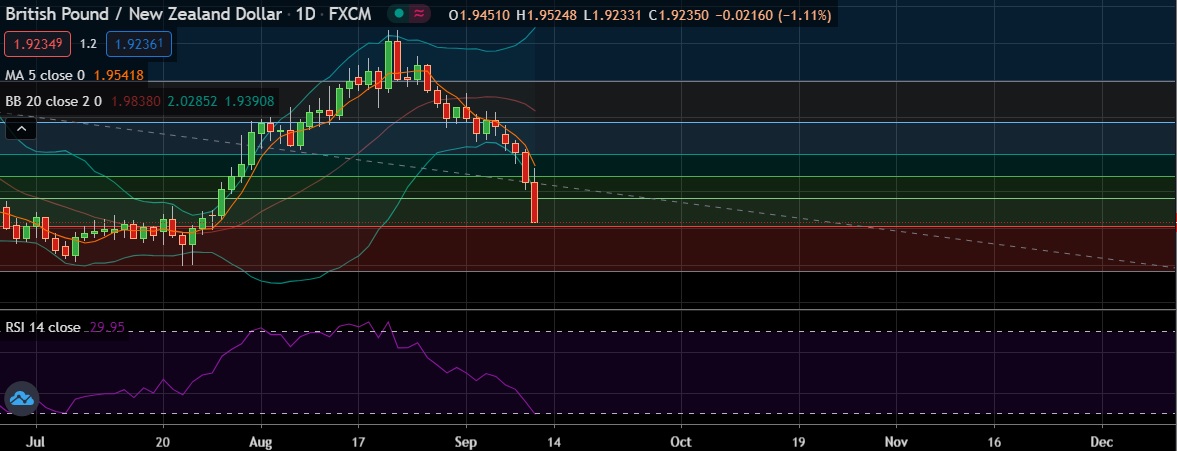Click the FXCM exchange label
The height and width of the screenshot is (451, 1177).
[x=351, y=14]
